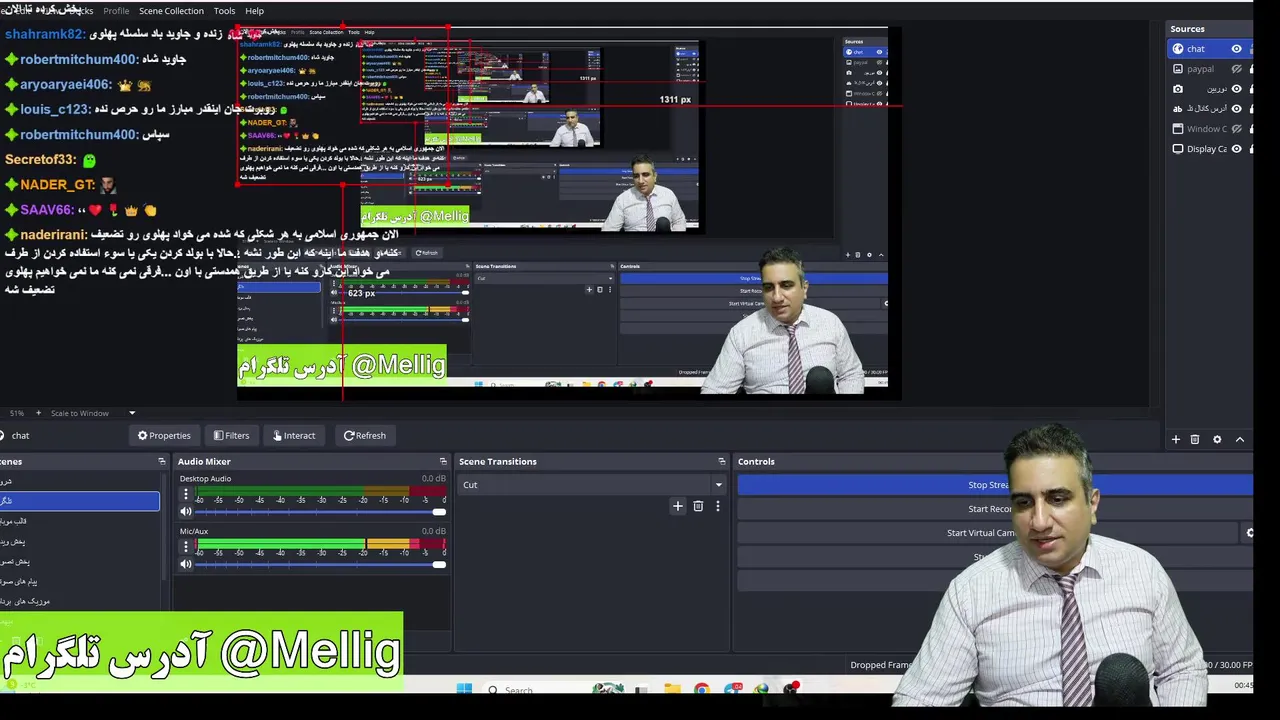
Task: Open the Profile menu
Action: [x=116, y=11]
